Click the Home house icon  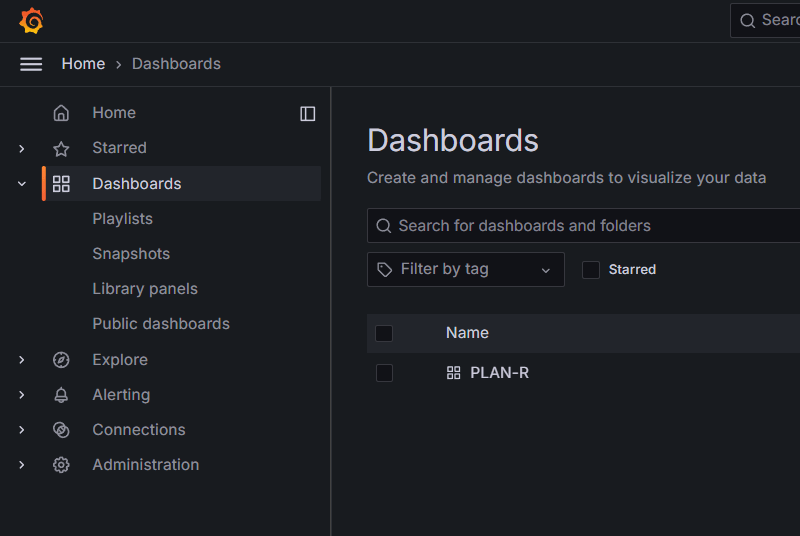(x=61, y=114)
